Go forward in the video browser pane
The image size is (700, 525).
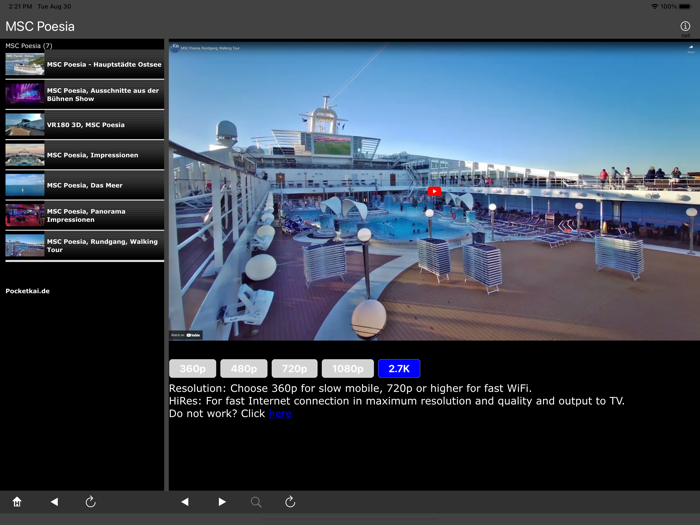click(222, 502)
